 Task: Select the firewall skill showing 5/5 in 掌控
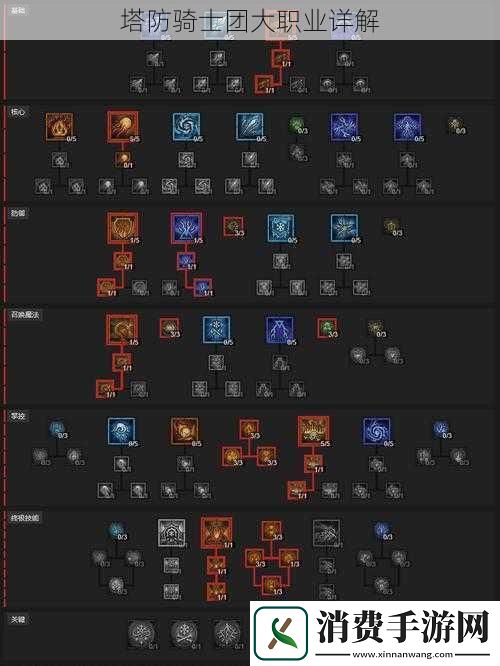click(314, 431)
